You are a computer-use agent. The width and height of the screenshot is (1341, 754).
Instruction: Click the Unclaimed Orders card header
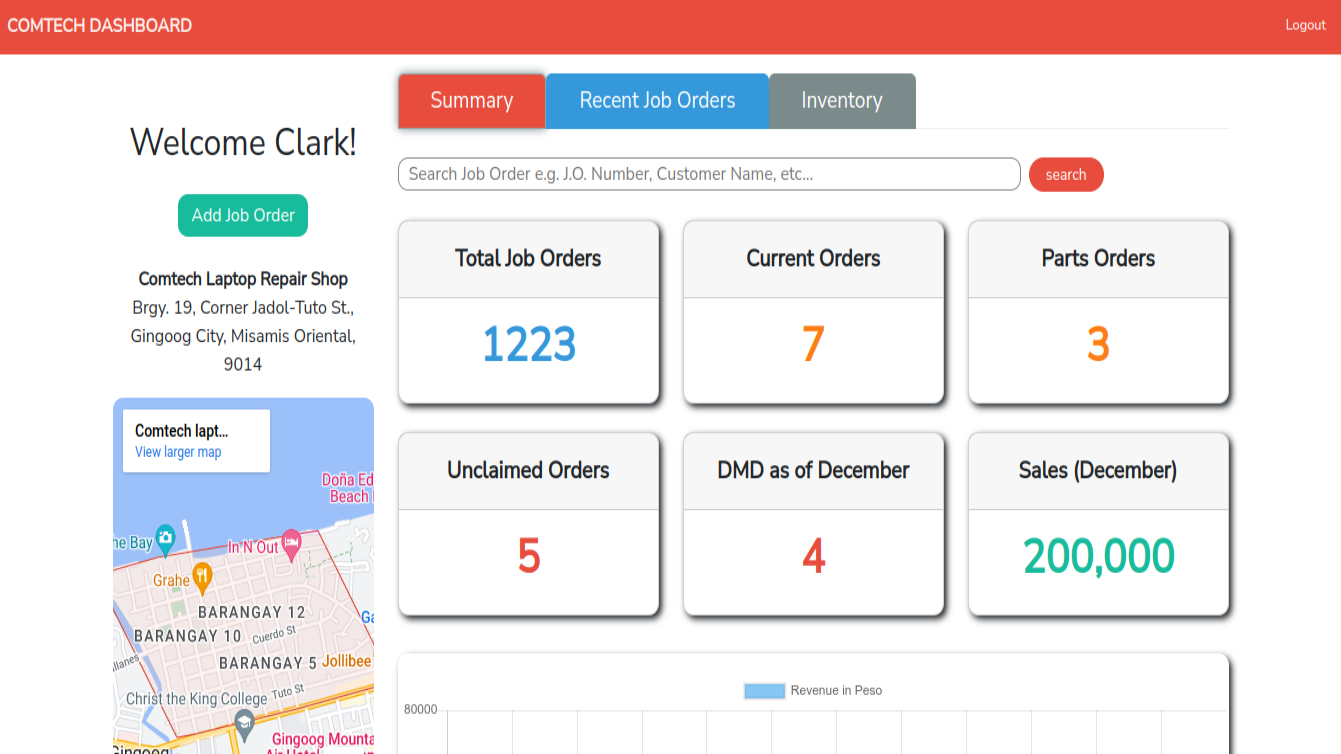click(x=529, y=471)
